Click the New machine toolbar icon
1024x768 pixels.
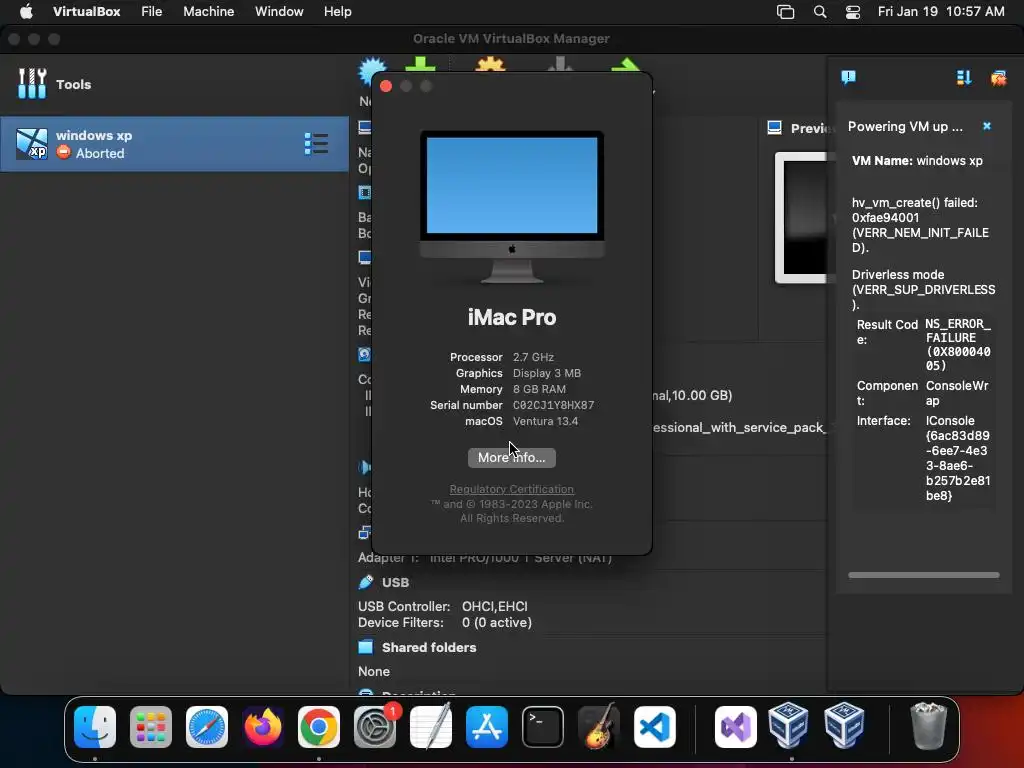pyautogui.click(x=373, y=69)
